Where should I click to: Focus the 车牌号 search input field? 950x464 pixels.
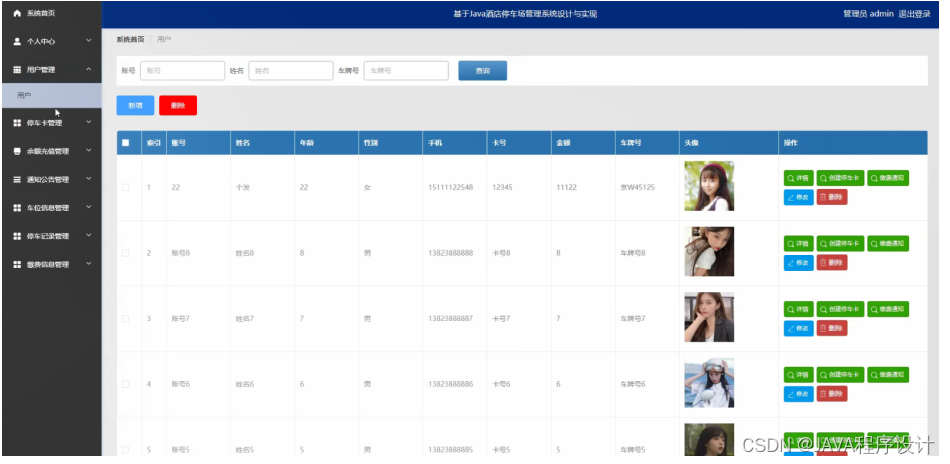406,70
